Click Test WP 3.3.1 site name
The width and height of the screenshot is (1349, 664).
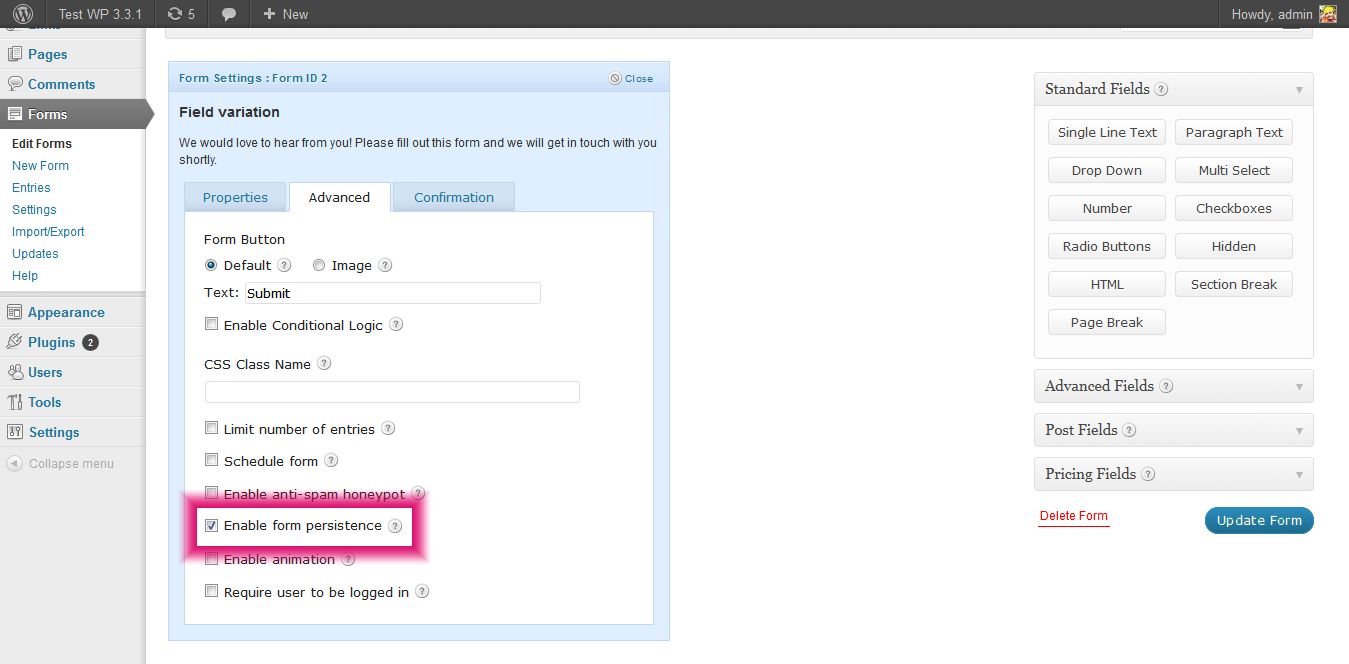(x=100, y=14)
